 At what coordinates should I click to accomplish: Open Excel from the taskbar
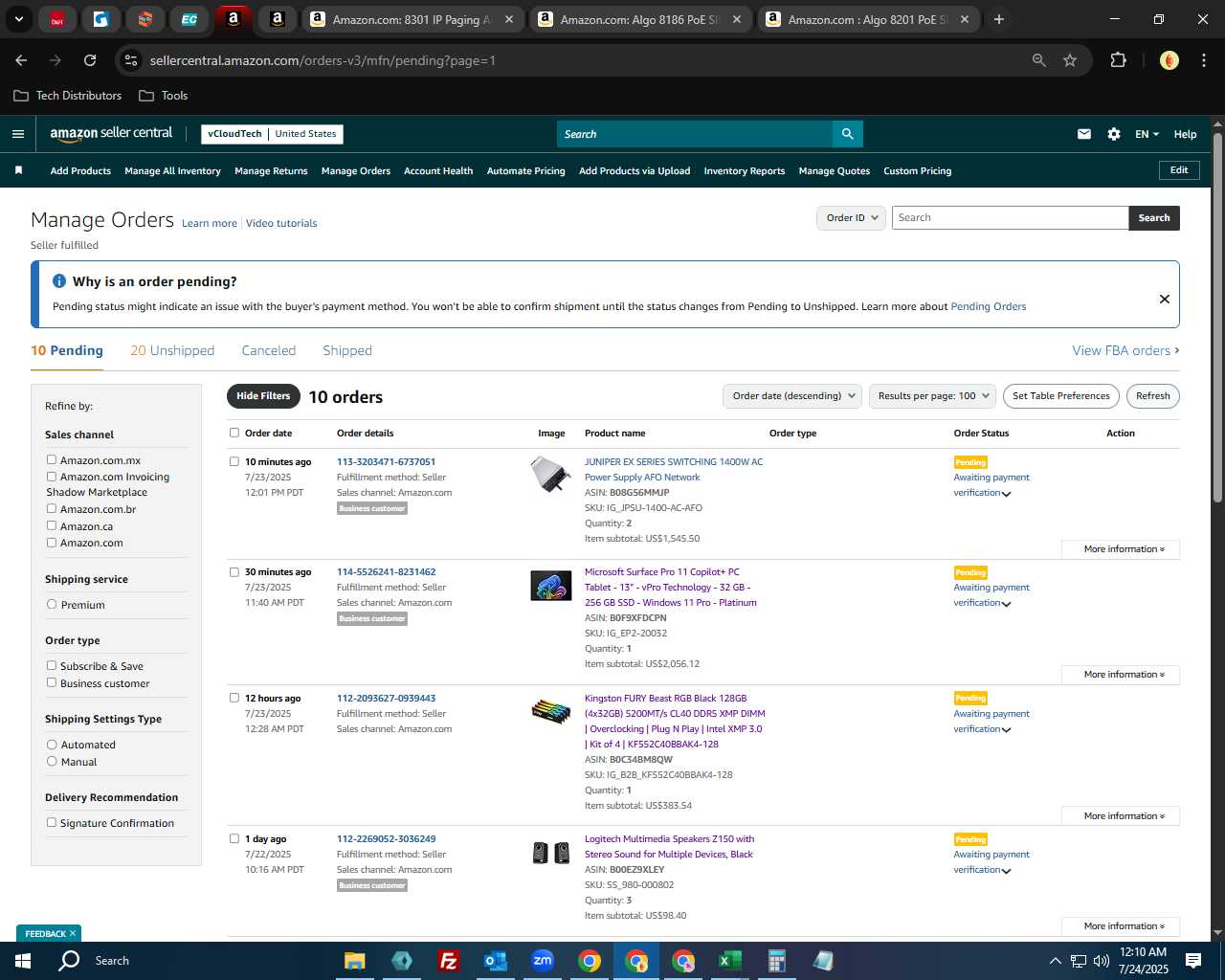click(x=729, y=961)
